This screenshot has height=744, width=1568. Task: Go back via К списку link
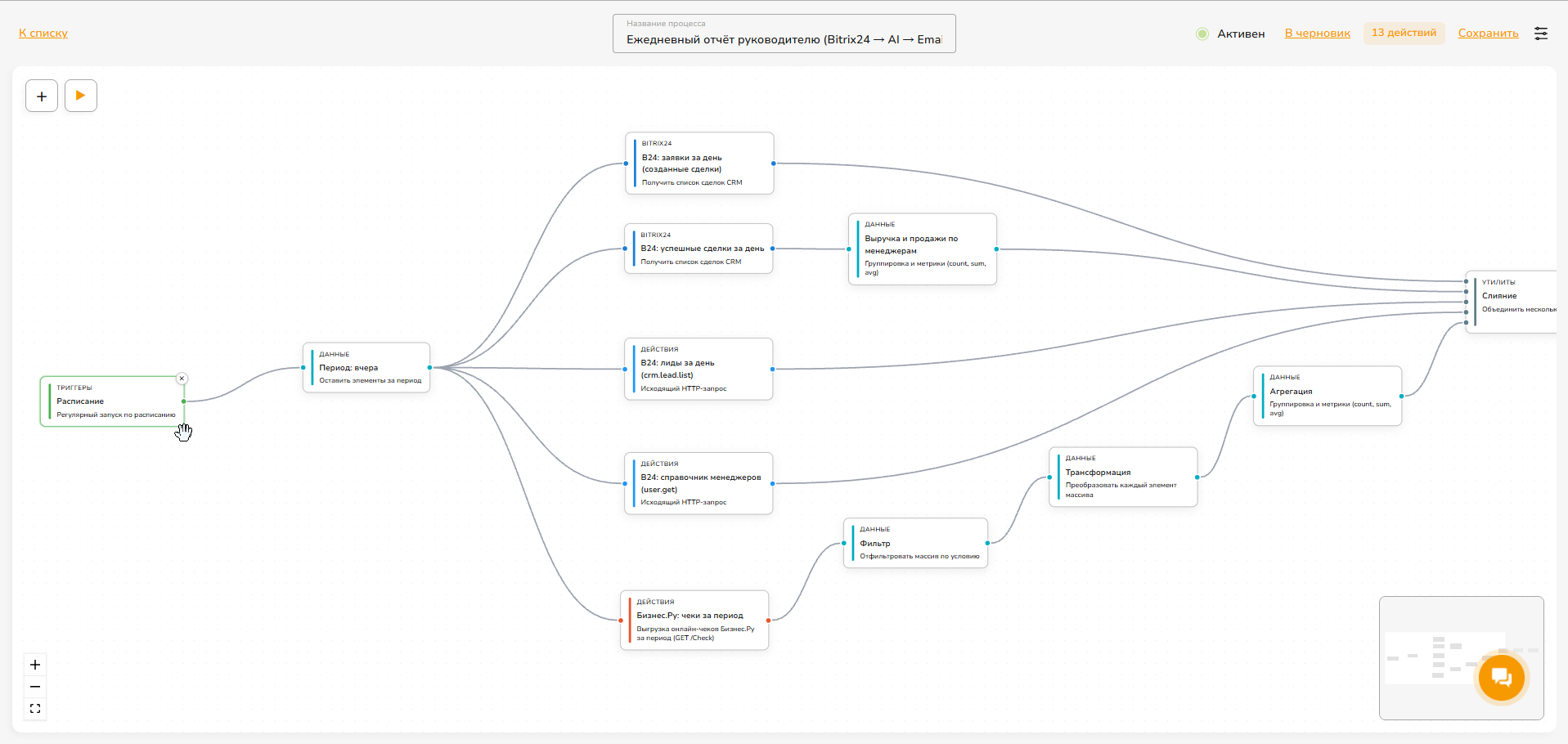43,34
